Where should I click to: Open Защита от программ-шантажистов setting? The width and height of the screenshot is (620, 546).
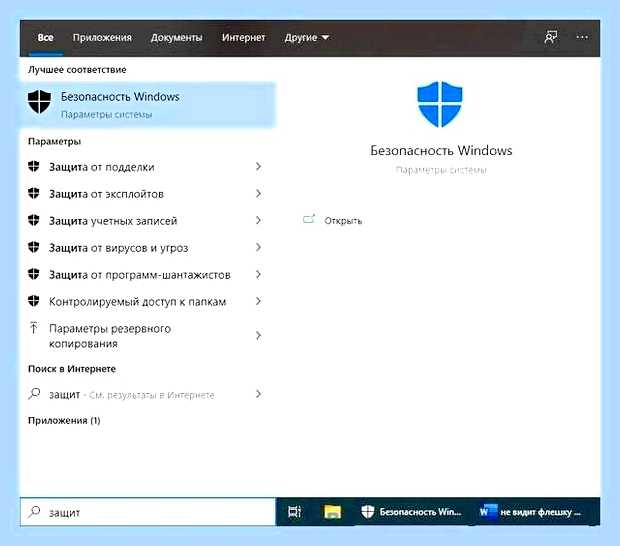click(145, 274)
